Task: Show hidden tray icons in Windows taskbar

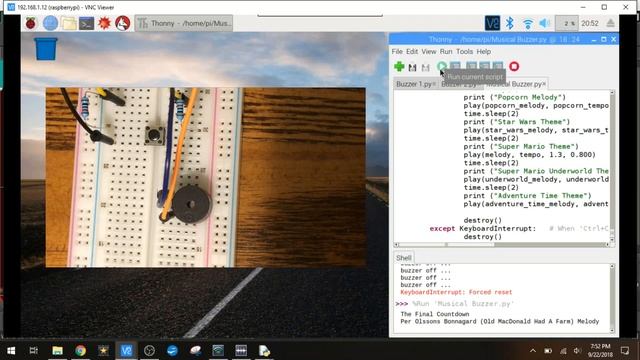Action: 533,351
